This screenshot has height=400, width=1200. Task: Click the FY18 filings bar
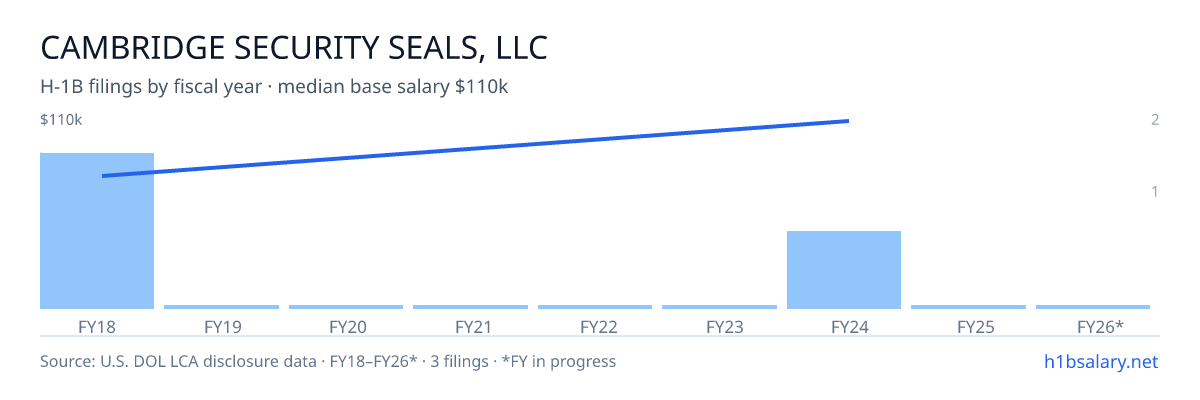pos(97,231)
